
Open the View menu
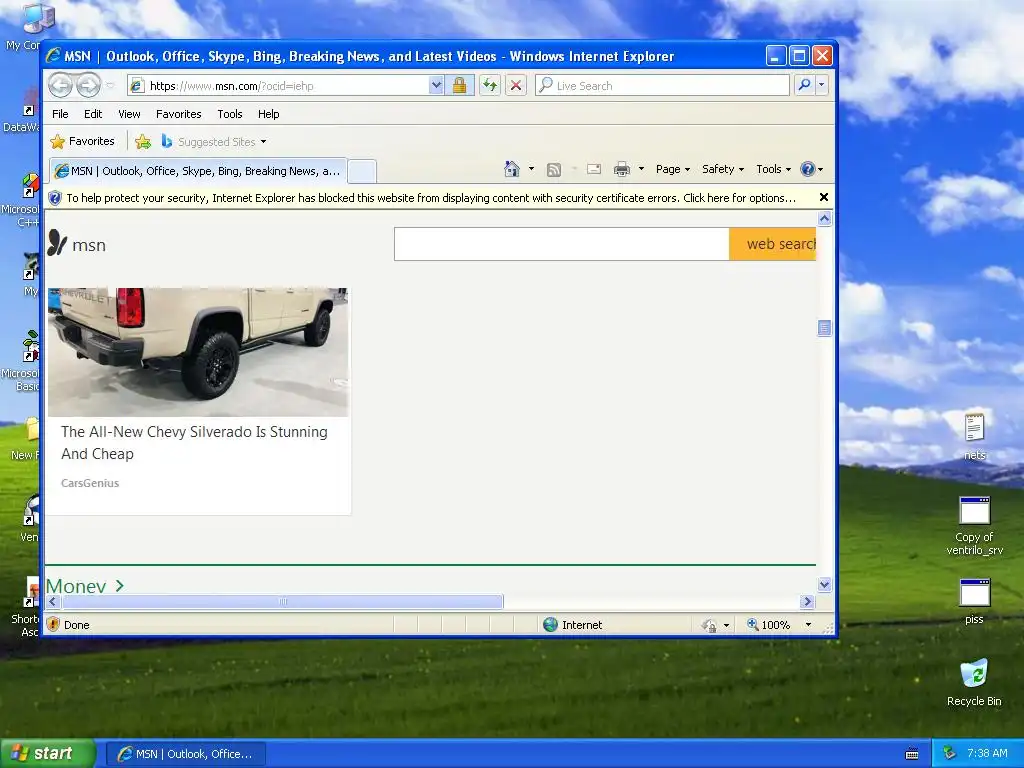tap(129, 114)
